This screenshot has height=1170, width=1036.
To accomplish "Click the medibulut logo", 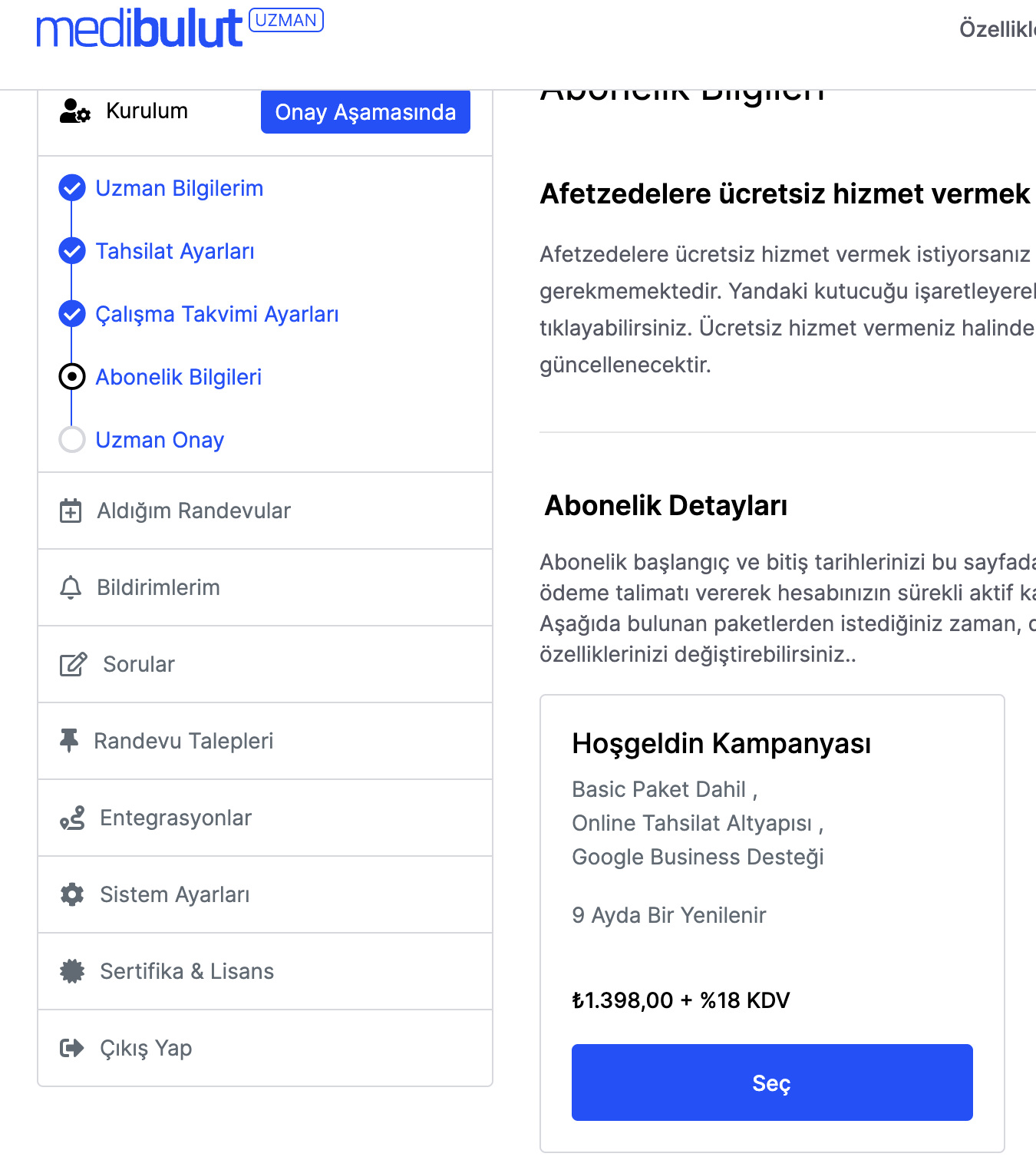I will click(x=140, y=29).
